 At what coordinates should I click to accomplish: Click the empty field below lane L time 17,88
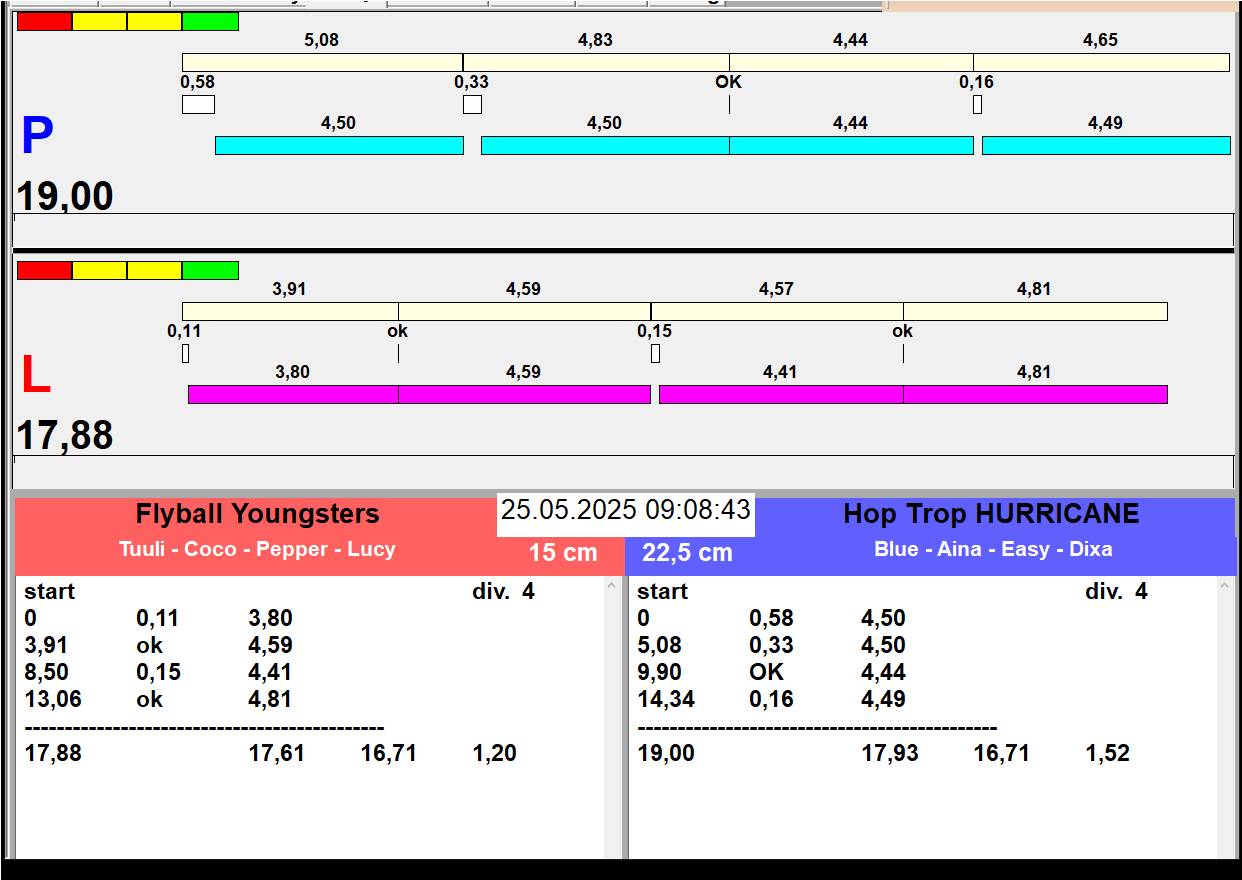click(623, 471)
